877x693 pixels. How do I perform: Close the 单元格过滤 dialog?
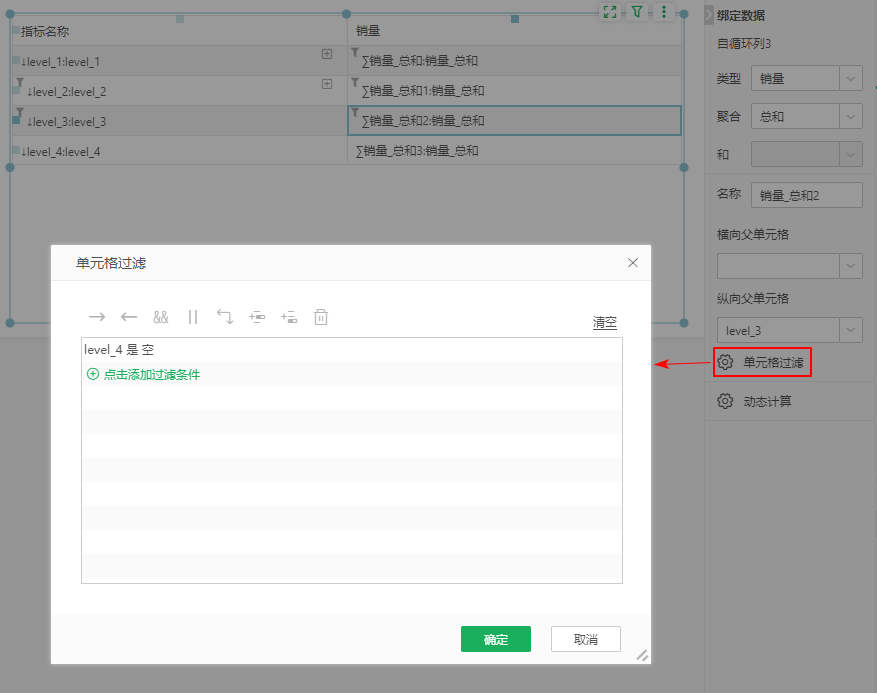pyautogui.click(x=633, y=263)
